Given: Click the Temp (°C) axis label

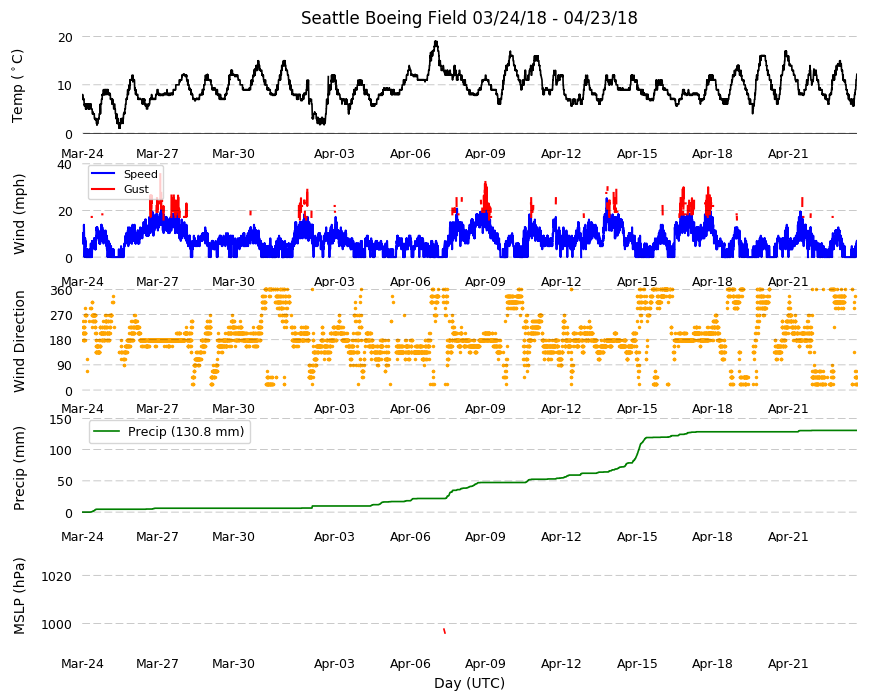Looking at the screenshot, I should coord(18,85).
